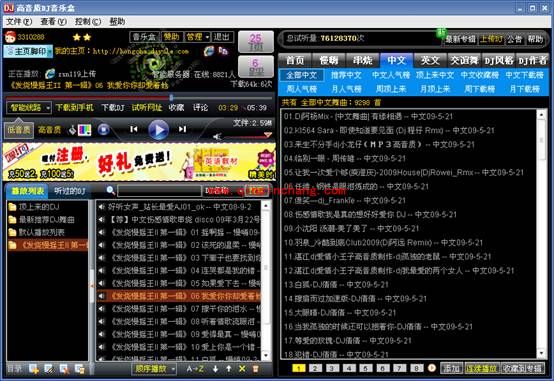The image size is (554, 381).
Task: Switch to the 首页 tab
Action: click(x=295, y=60)
